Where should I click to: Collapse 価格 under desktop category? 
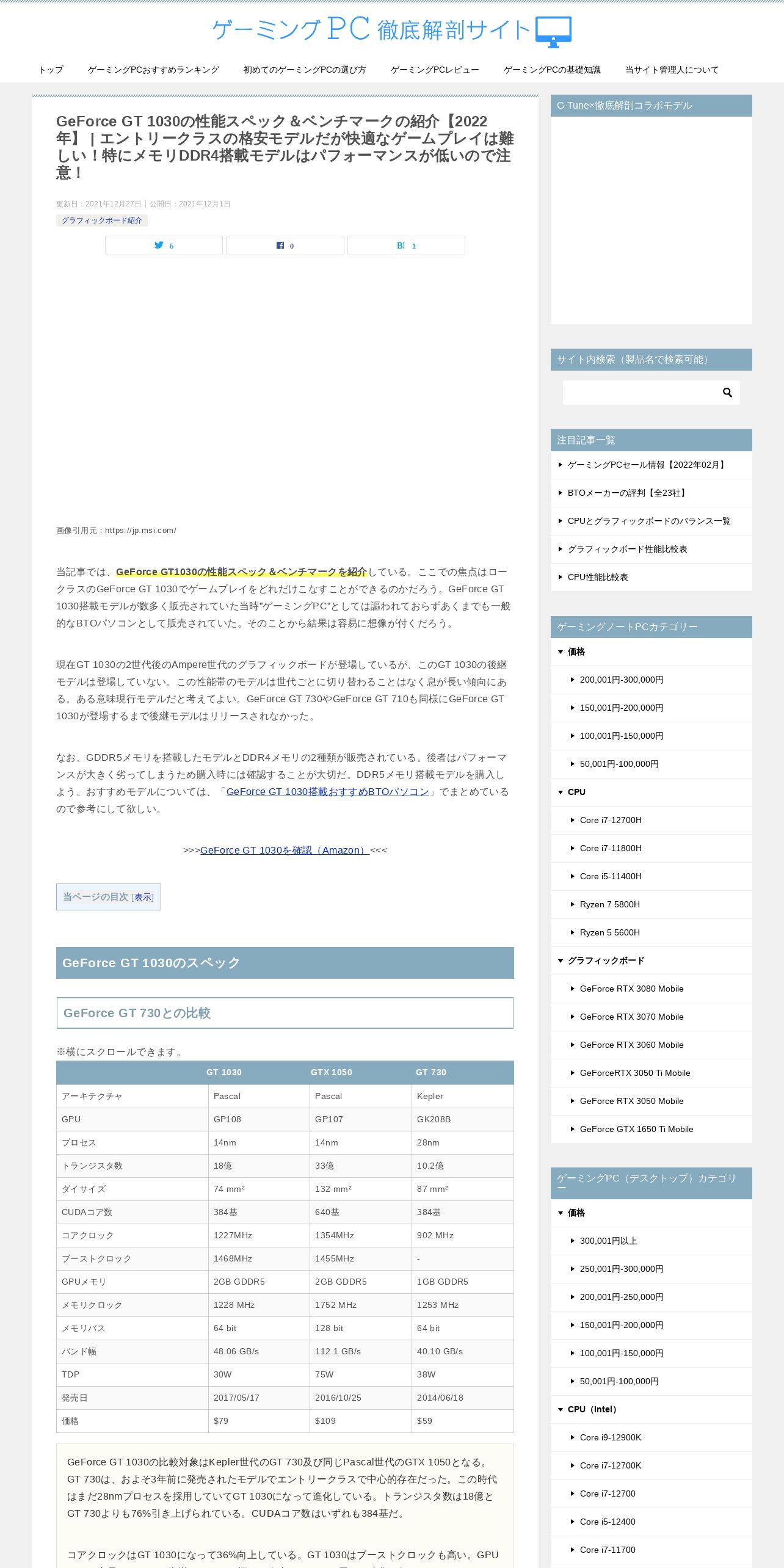click(x=652, y=1213)
